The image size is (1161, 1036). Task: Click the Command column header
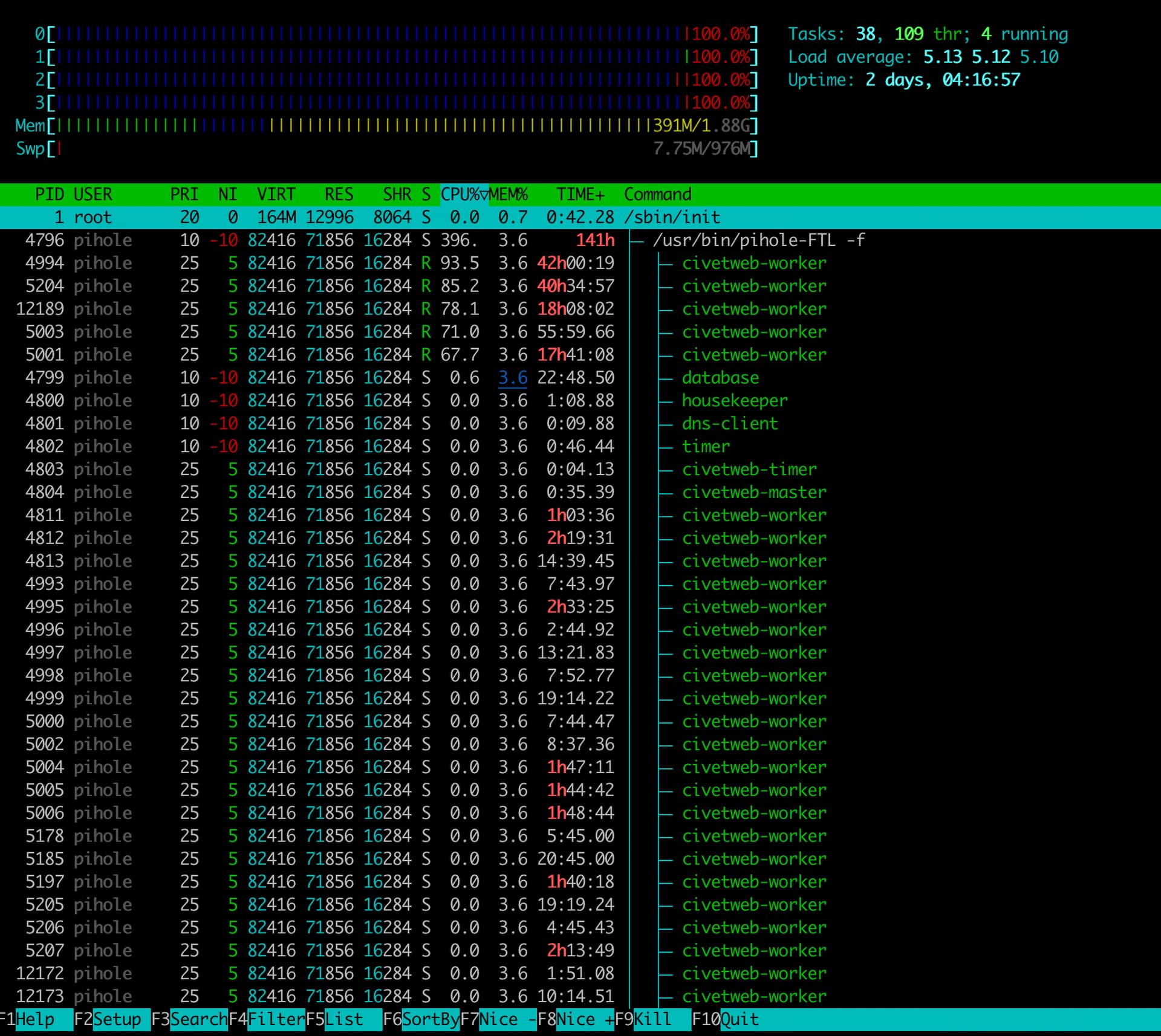pos(657,194)
